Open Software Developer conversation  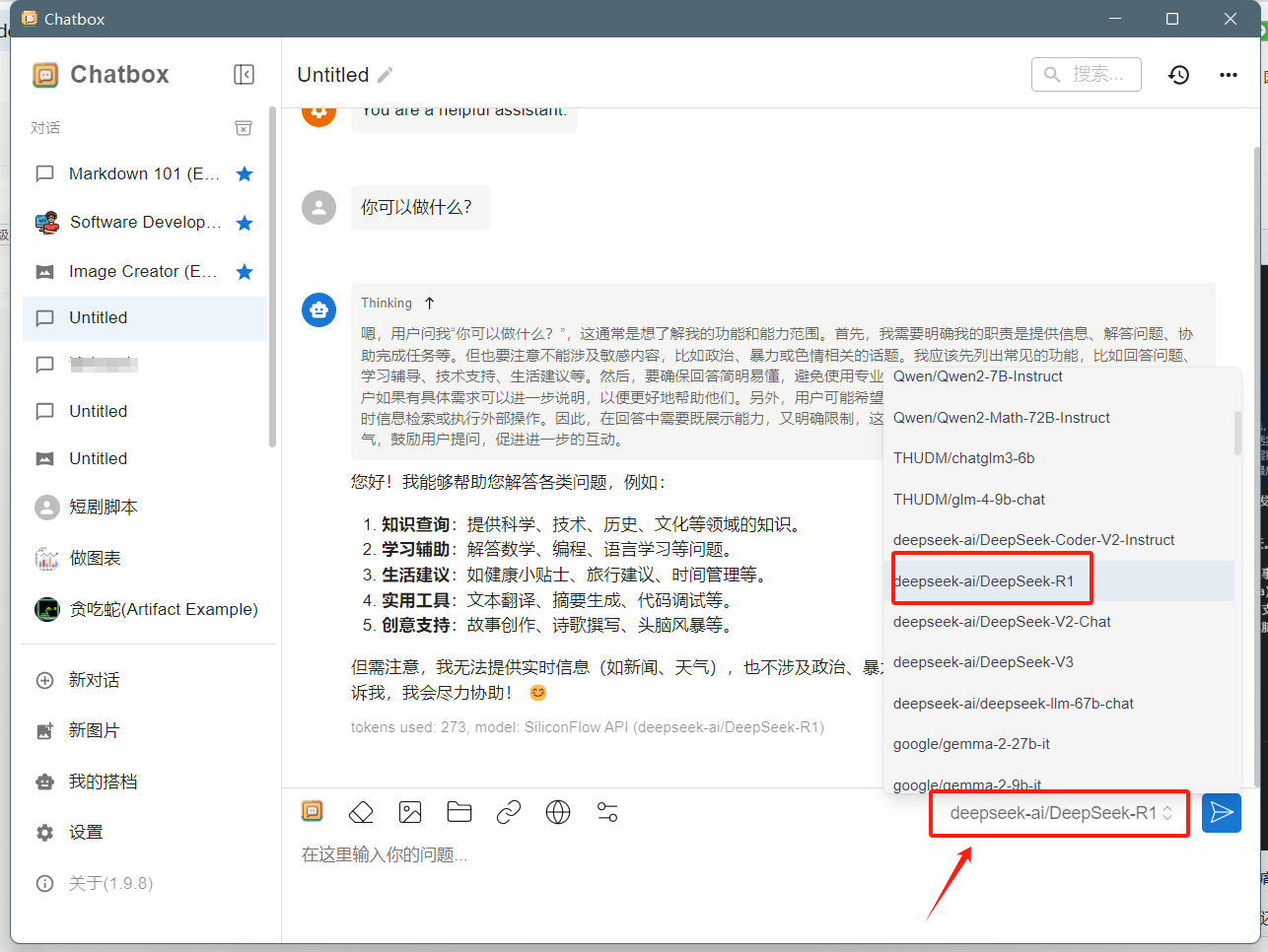coord(145,223)
